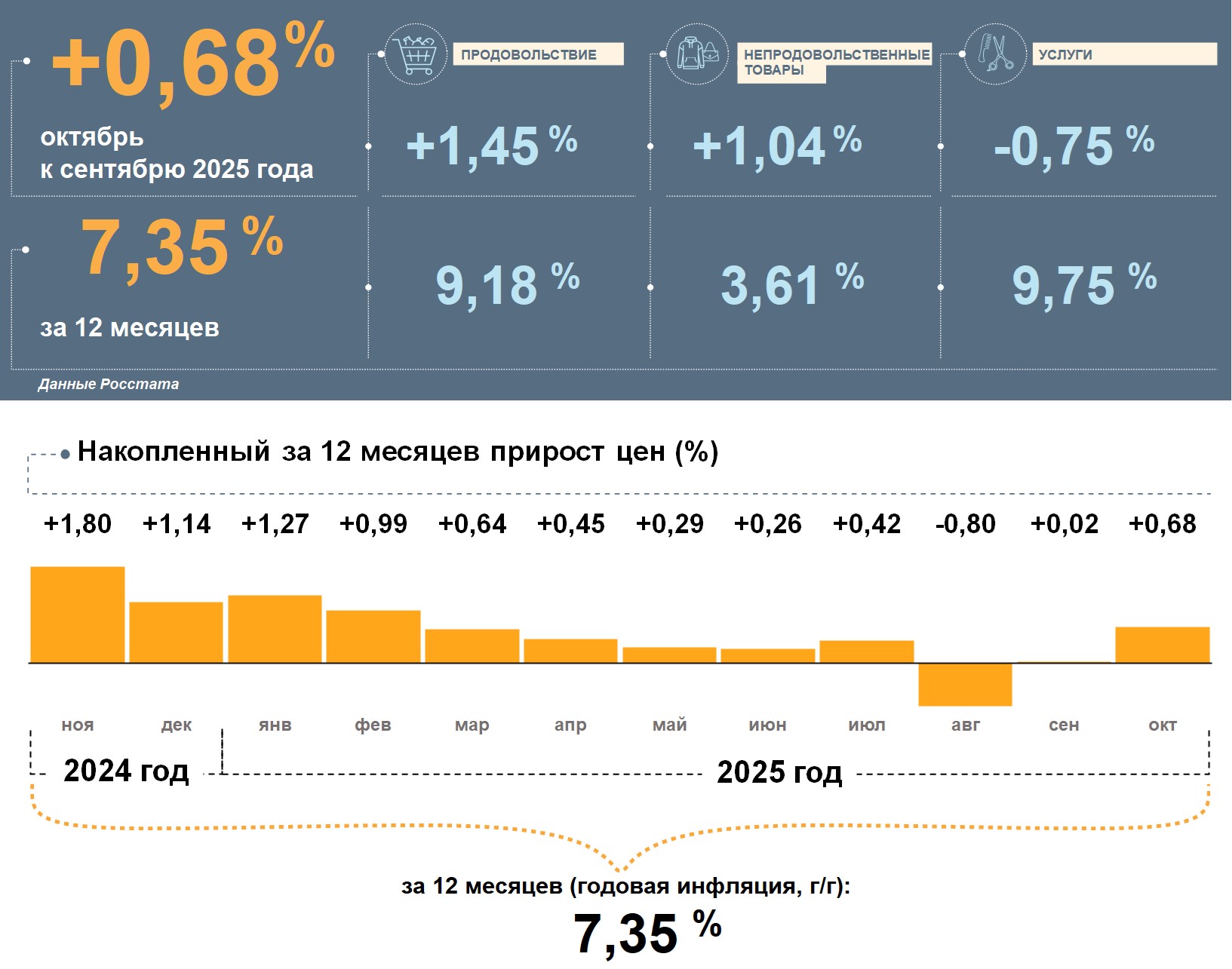
Task: Select the ПРОДОВОЛЬСТВИЕ category label
Action: tap(537, 54)
